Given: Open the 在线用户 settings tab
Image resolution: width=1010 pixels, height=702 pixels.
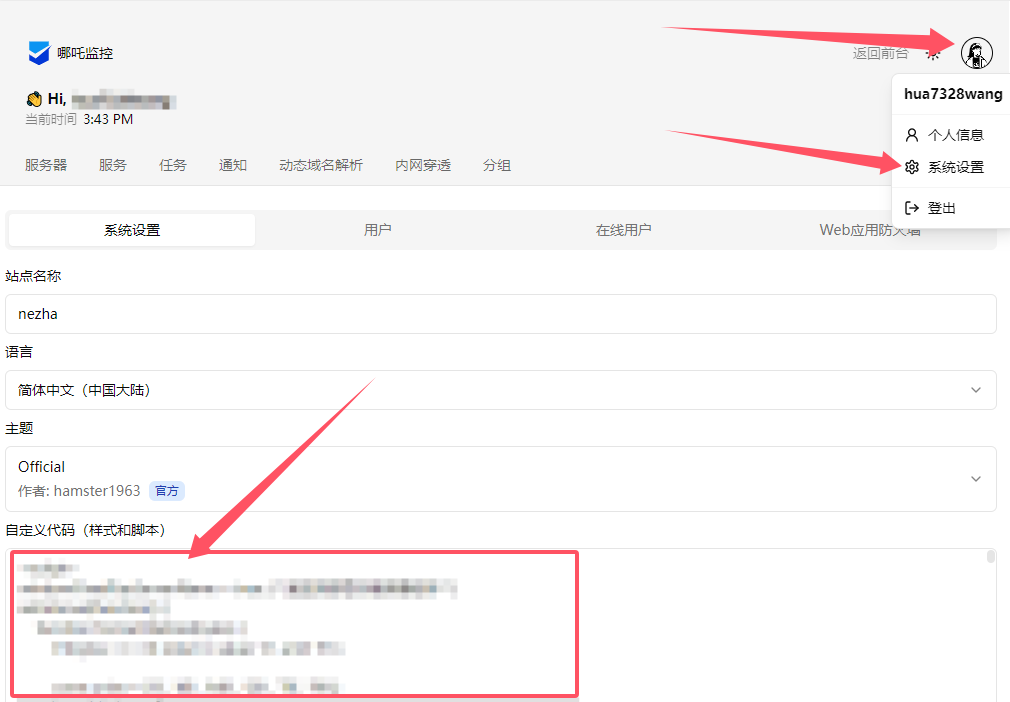Looking at the screenshot, I should pyautogui.click(x=624, y=230).
